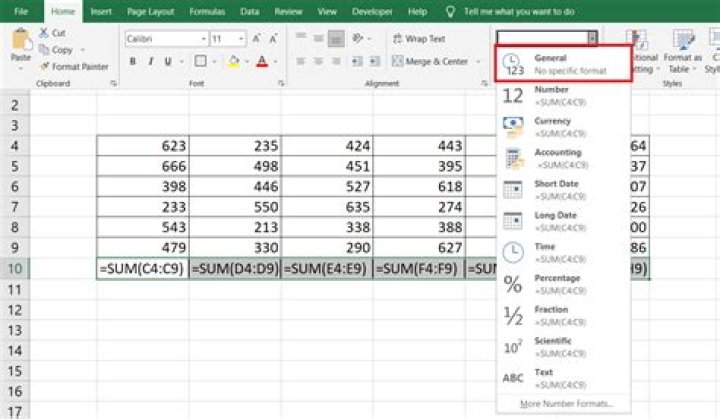This screenshot has height=419, width=720.
Task: Apply the Fill Color bucket
Action: [x=233, y=61]
